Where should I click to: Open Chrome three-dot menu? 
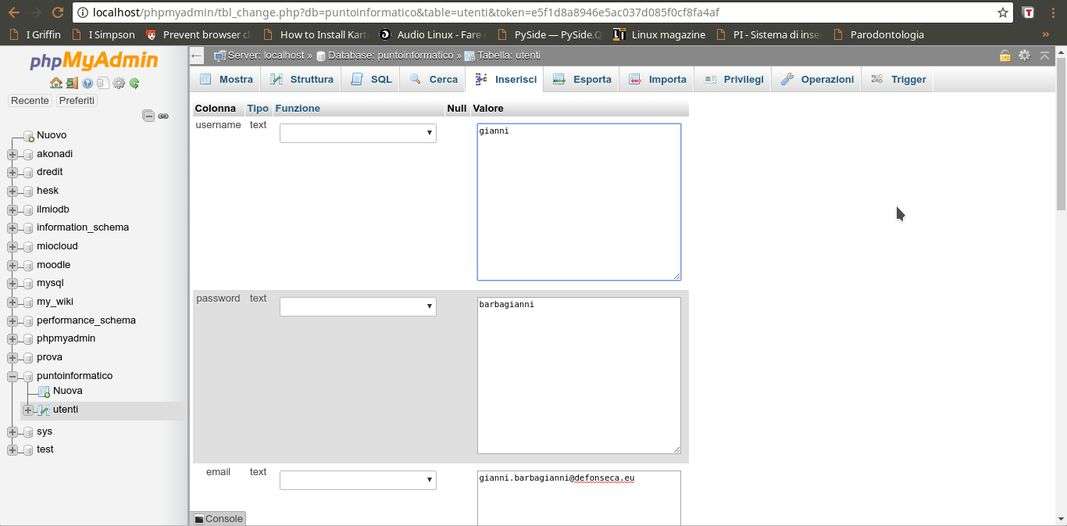pyautogui.click(x=1053, y=12)
